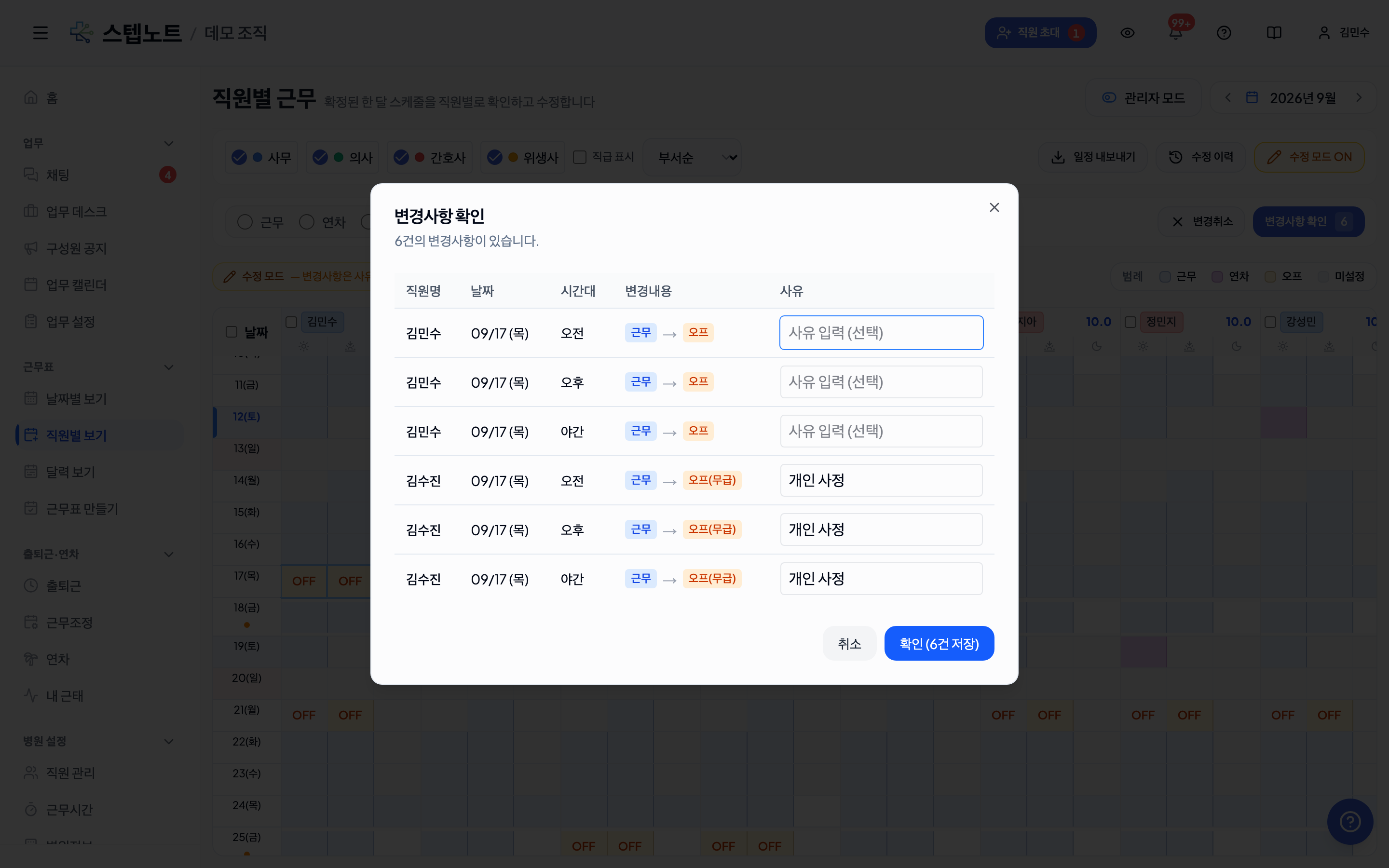Open the 2026년 9월 month picker
1389x868 pixels.
pos(1302,98)
